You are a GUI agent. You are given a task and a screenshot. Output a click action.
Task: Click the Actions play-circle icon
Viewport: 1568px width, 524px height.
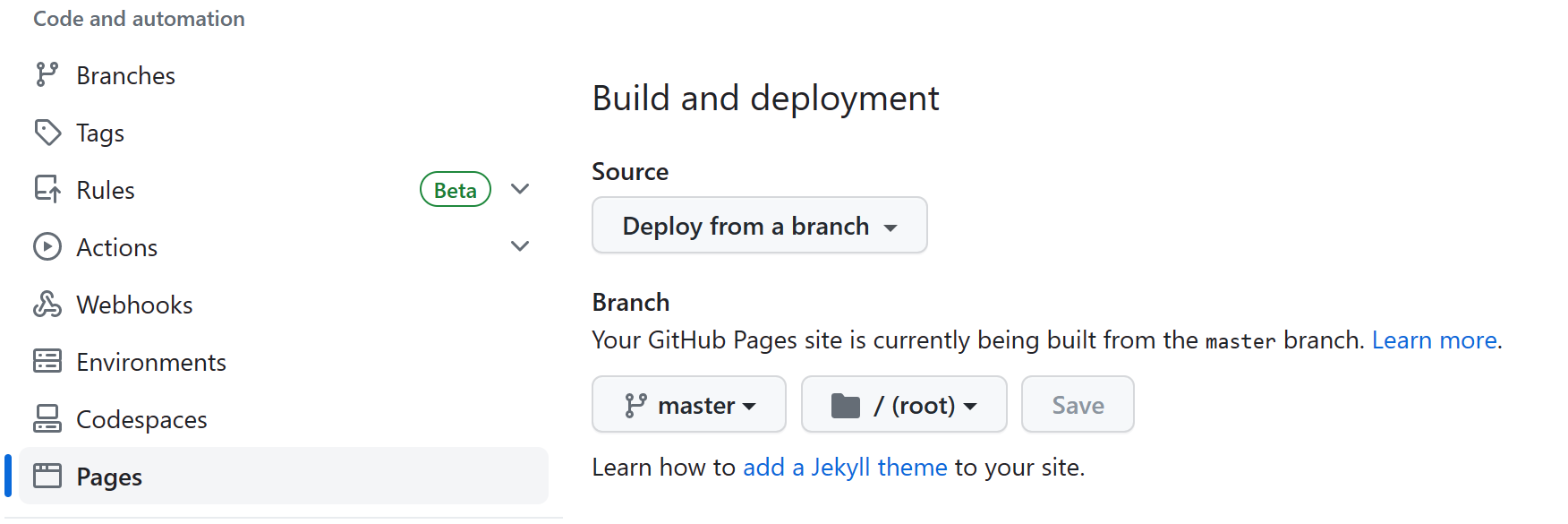pyautogui.click(x=47, y=247)
